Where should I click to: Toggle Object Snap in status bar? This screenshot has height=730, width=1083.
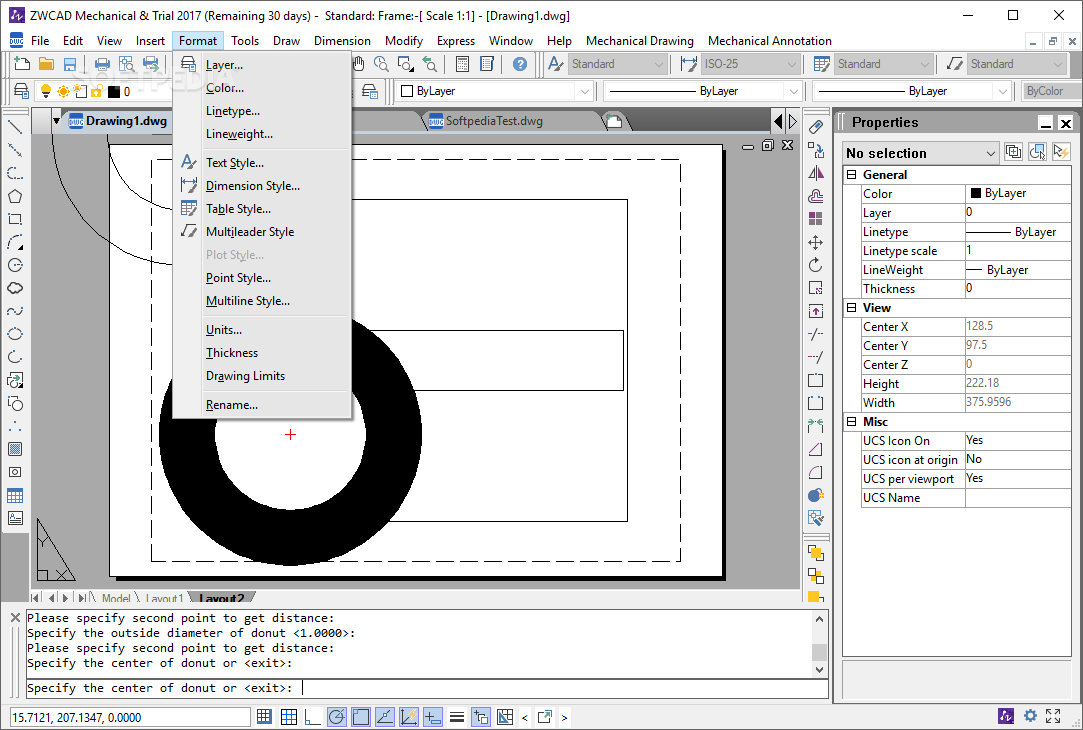point(361,717)
